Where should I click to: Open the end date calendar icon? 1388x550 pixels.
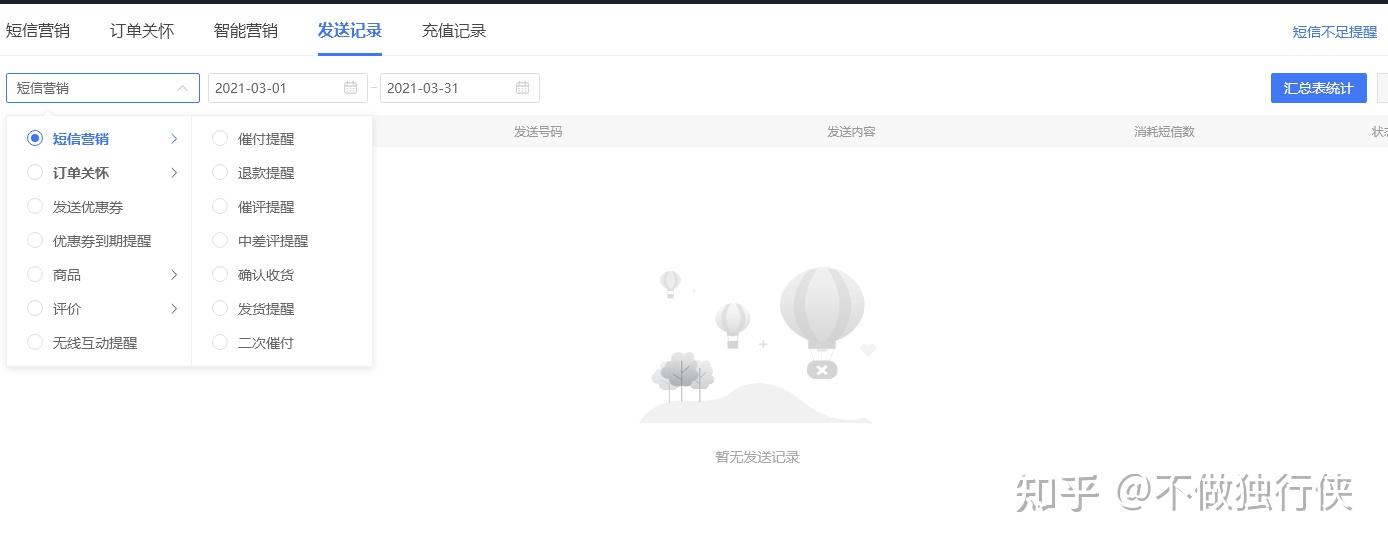point(523,88)
